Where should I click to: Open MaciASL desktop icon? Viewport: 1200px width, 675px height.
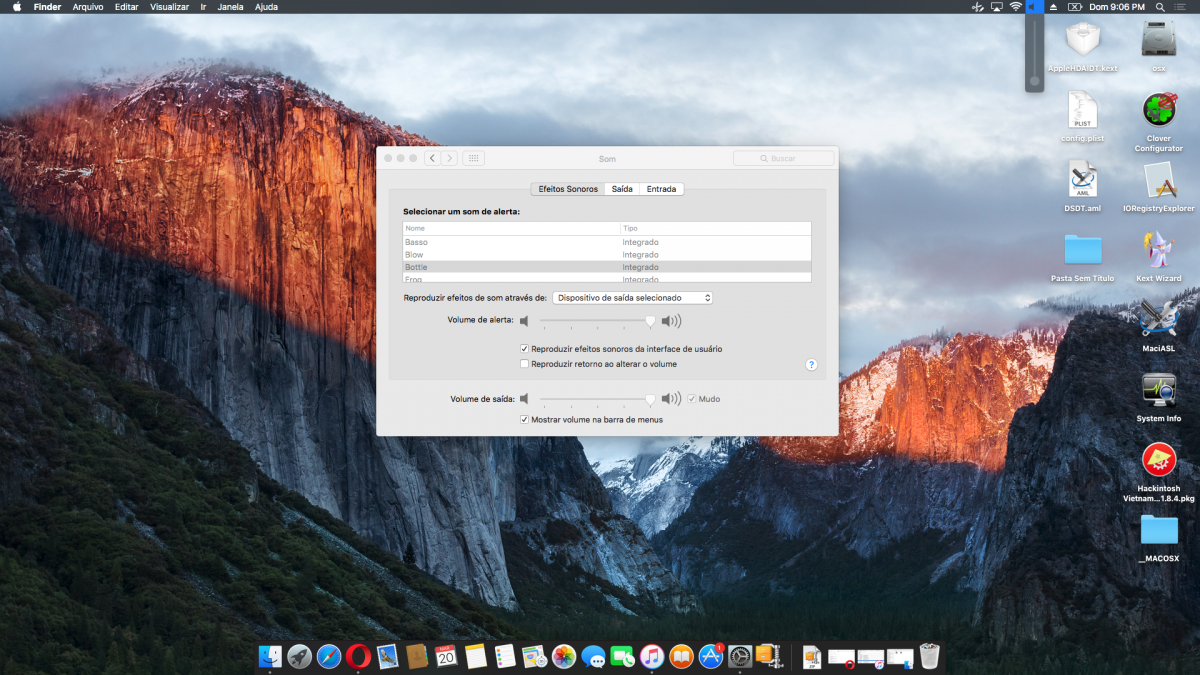[x=1158, y=319]
